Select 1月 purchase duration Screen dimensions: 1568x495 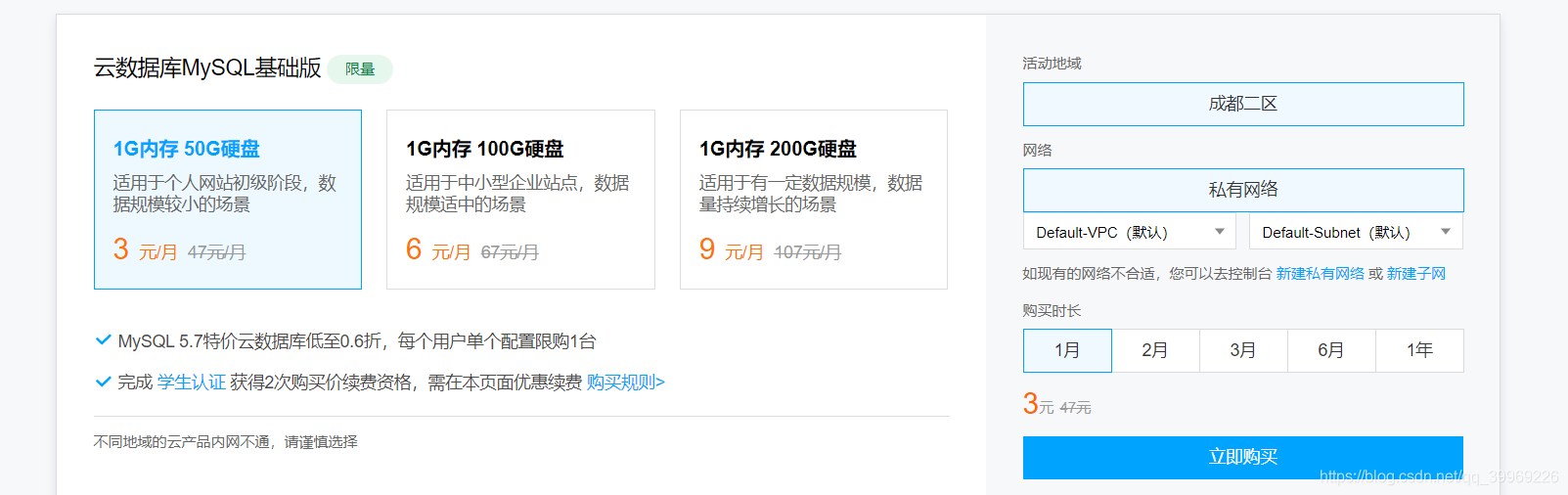coord(1067,350)
